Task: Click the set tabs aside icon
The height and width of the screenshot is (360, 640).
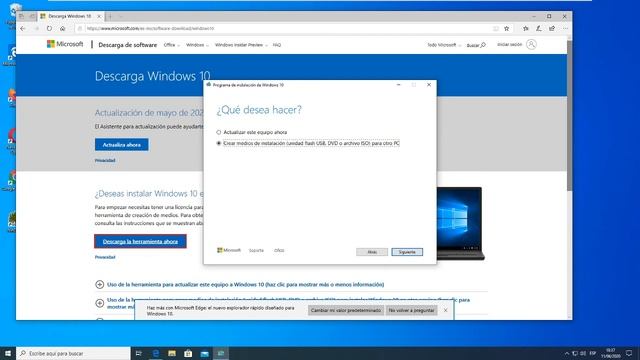Action: pos(32,16)
